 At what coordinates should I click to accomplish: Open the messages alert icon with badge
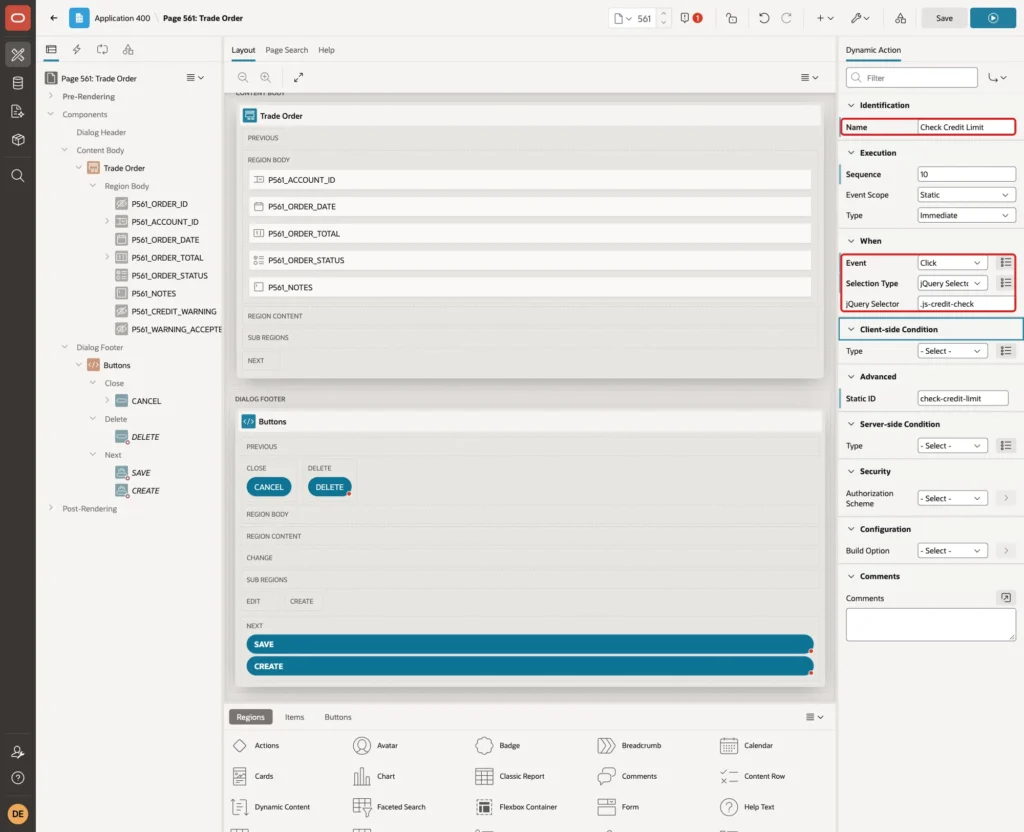691,18
